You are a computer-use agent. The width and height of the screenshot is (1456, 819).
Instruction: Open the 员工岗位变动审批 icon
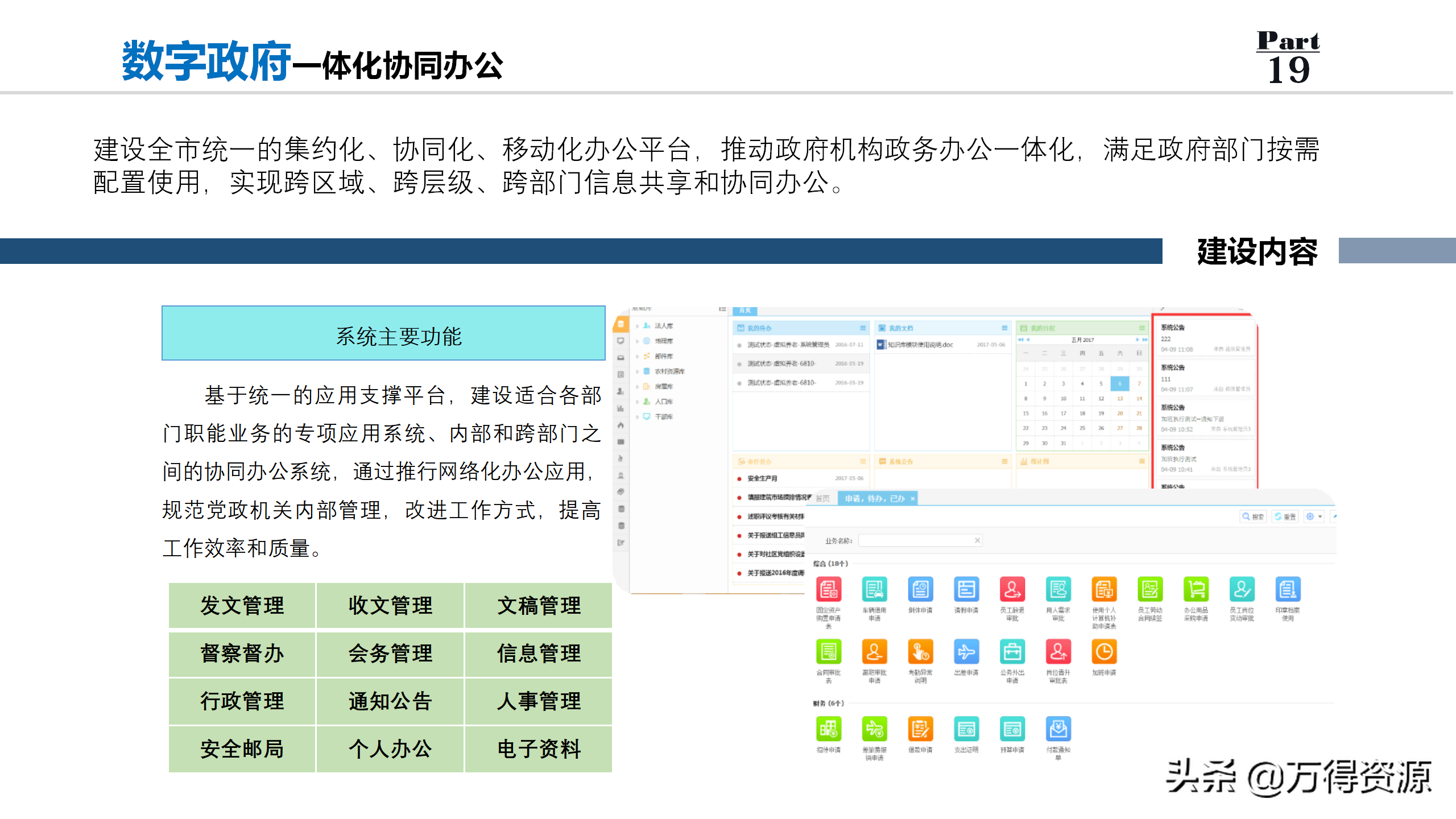[1242, 589]
